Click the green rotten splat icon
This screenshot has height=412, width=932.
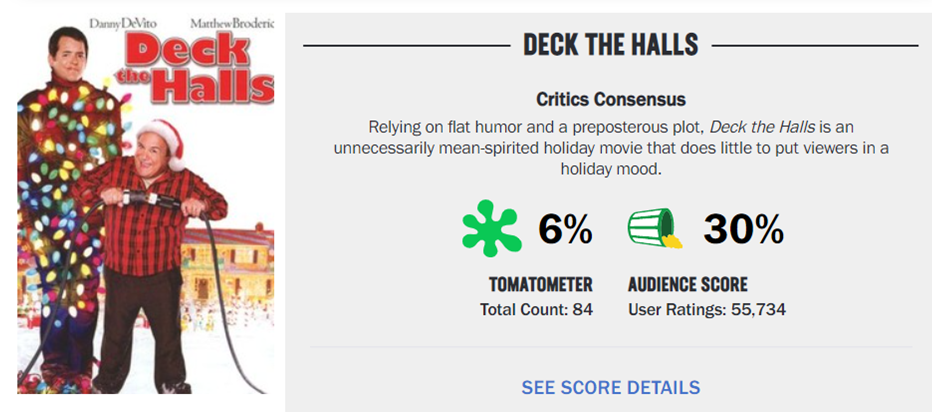click(492, 230)
